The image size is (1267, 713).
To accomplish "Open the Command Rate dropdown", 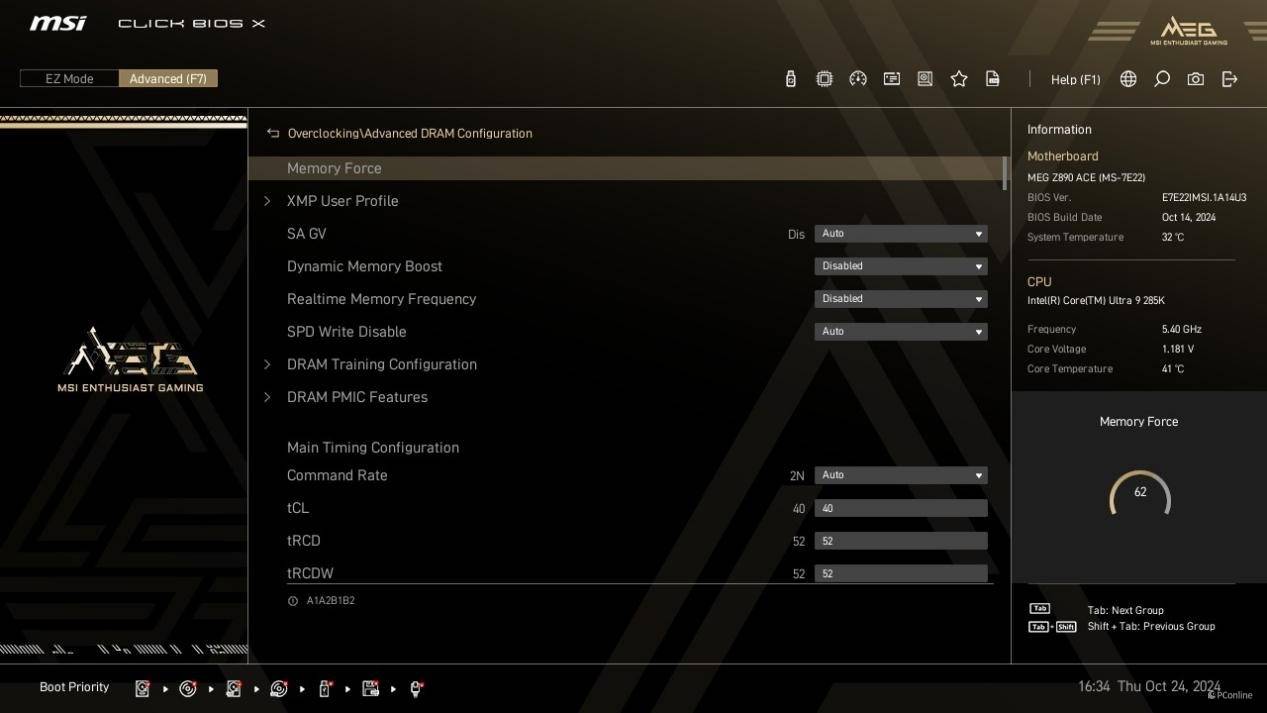I will (x=900, y=476).
